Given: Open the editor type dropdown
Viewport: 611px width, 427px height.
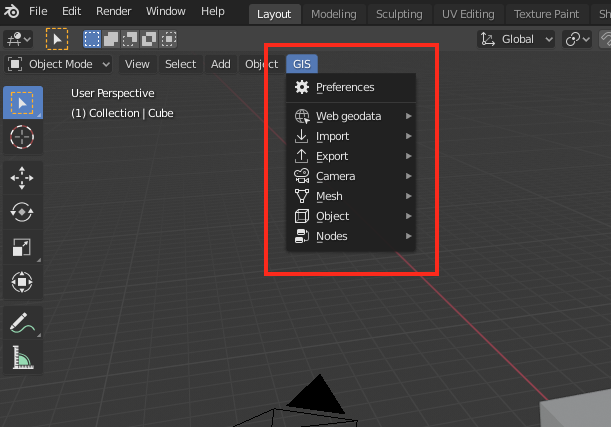Looking at the screenshot, I should coord(18,39).
